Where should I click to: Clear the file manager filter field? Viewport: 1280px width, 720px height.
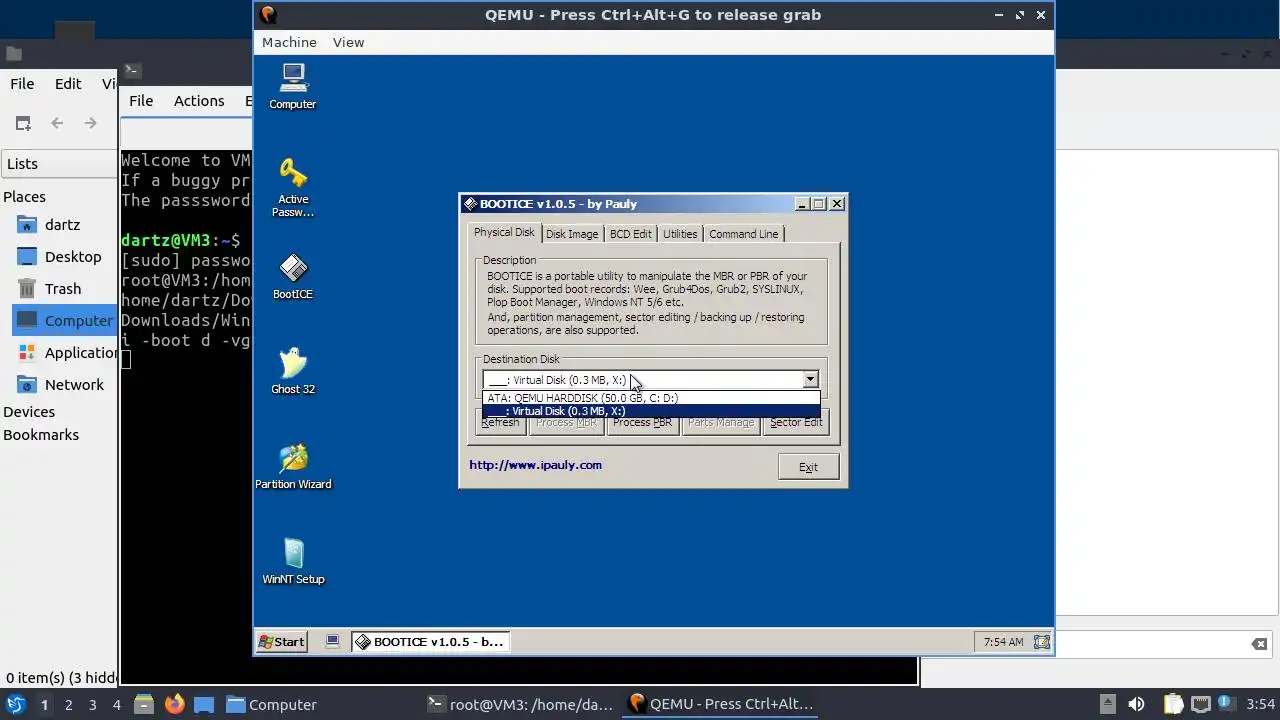click(1259, 644)
